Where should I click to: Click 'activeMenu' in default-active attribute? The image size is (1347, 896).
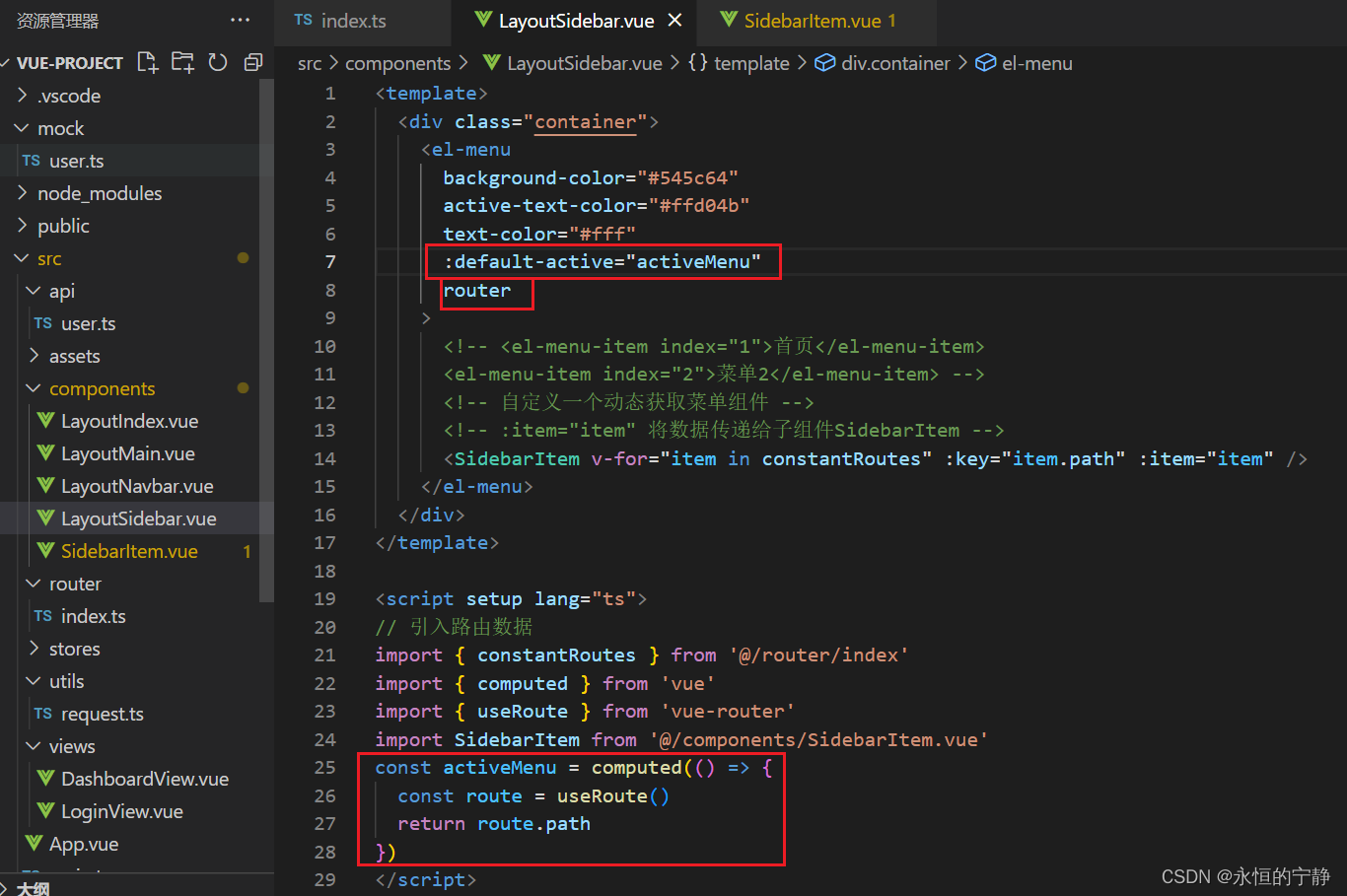click(693, 261)
